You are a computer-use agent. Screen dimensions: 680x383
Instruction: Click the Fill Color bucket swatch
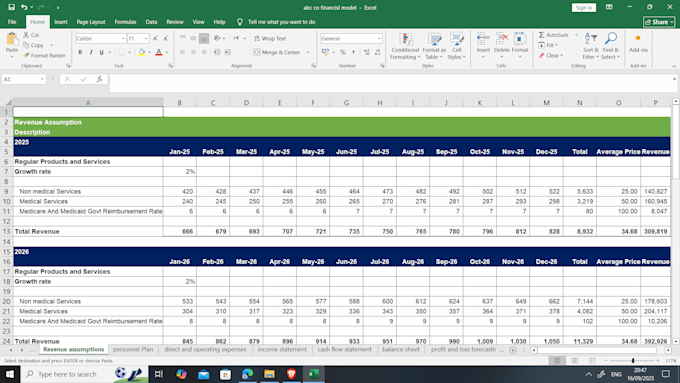[x=141, y=52]
